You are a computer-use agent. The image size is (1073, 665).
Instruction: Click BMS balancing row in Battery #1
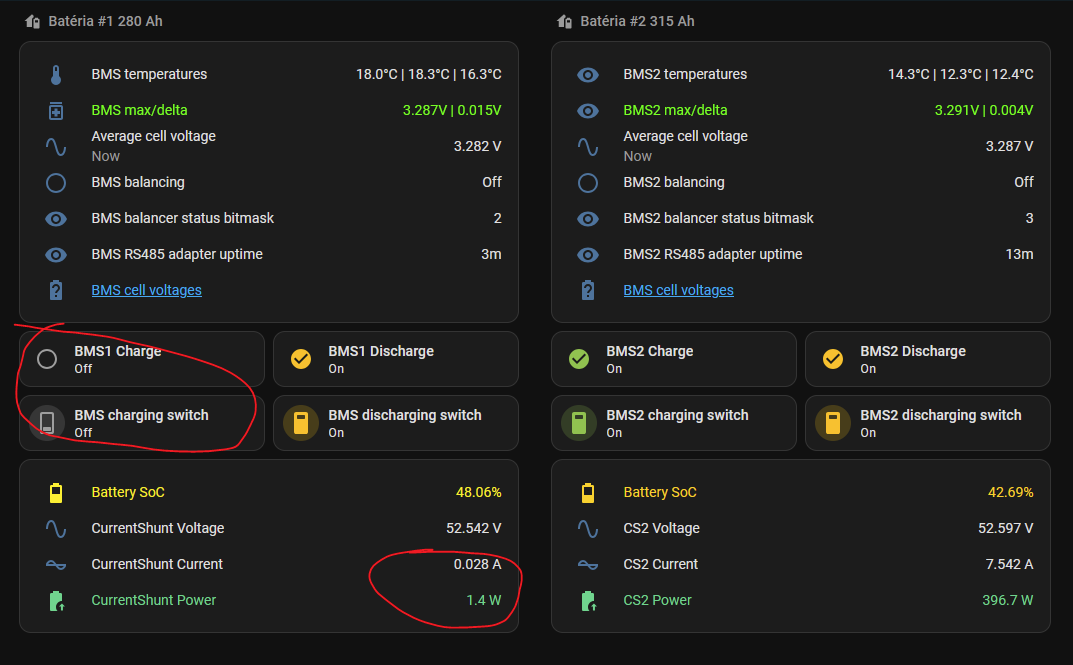coord(270,183)
